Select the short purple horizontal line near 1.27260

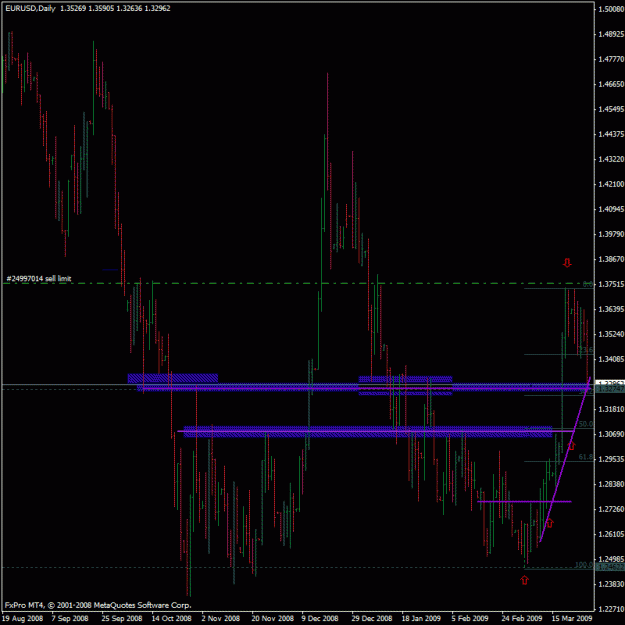[524, 501]
